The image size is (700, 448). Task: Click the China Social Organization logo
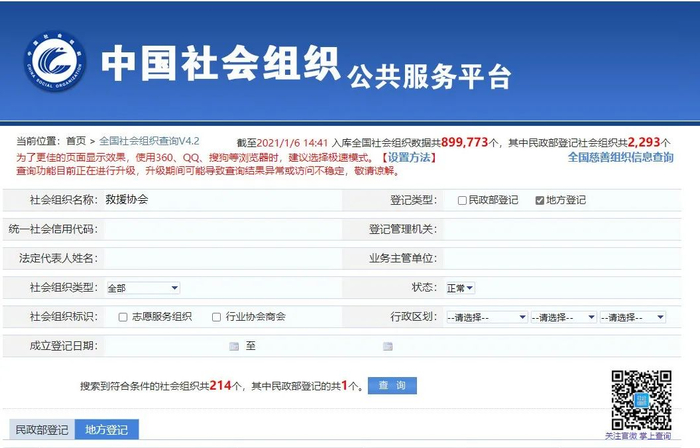pos(55,61)
